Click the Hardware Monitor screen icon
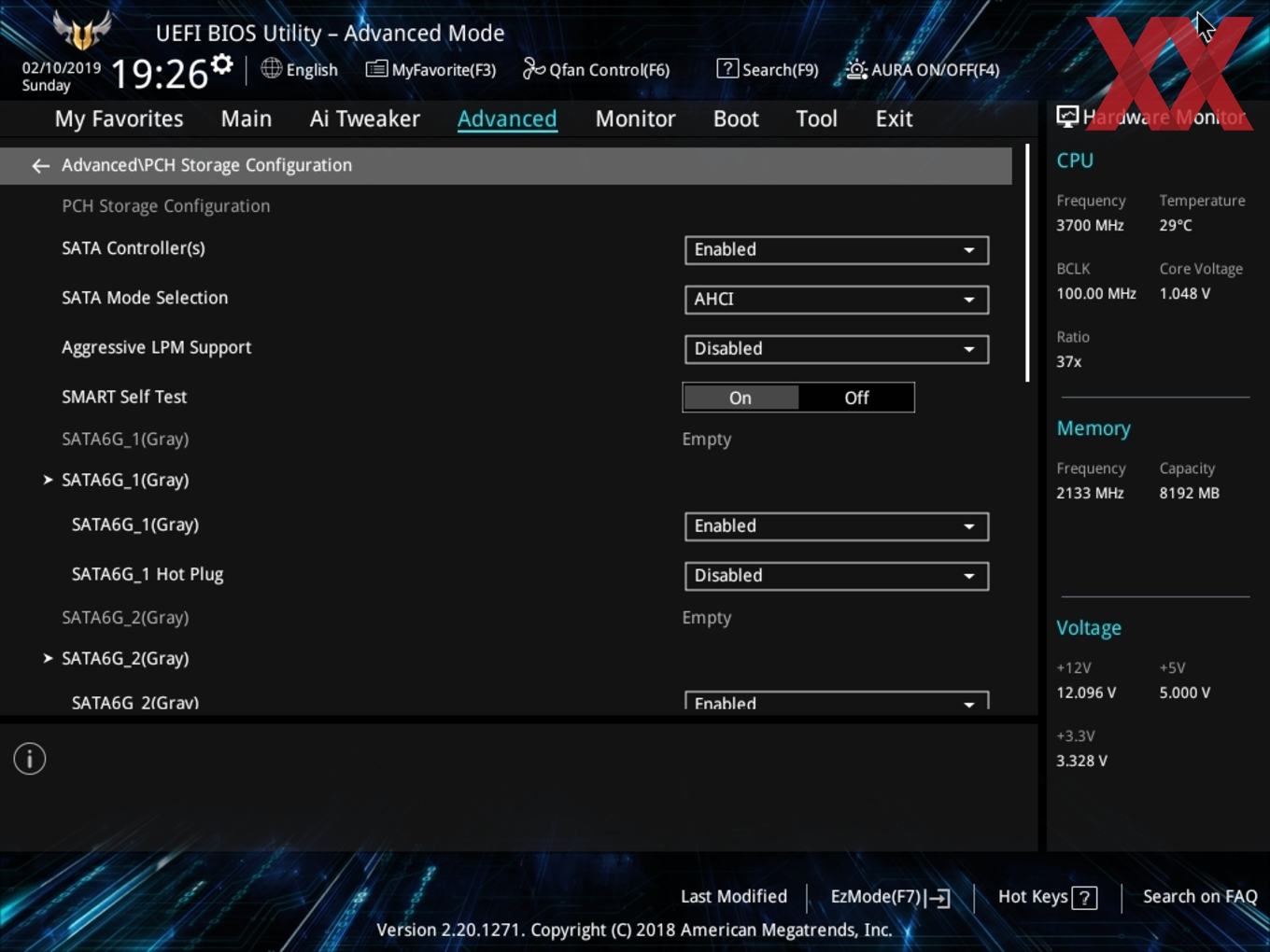1270x952 pixels. [x=1067, y=117]
